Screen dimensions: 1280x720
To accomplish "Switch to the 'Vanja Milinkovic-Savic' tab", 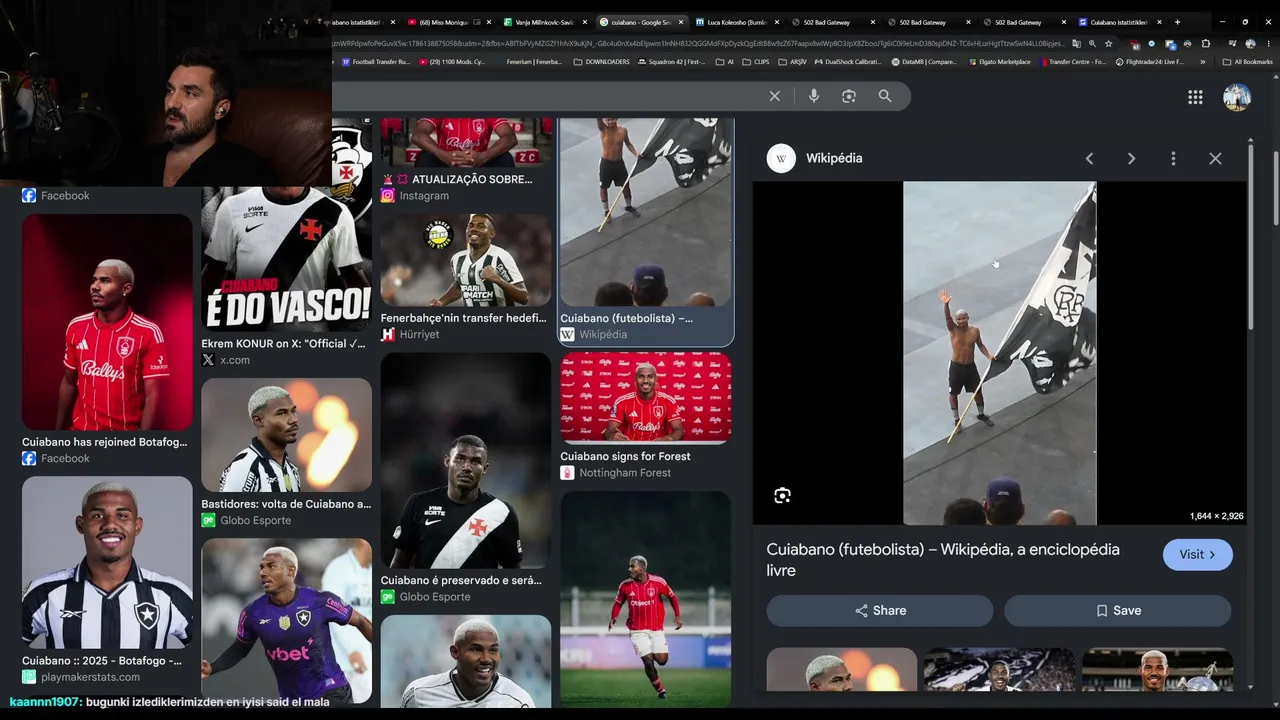I will pyautogui.click(x=543, y=22).
